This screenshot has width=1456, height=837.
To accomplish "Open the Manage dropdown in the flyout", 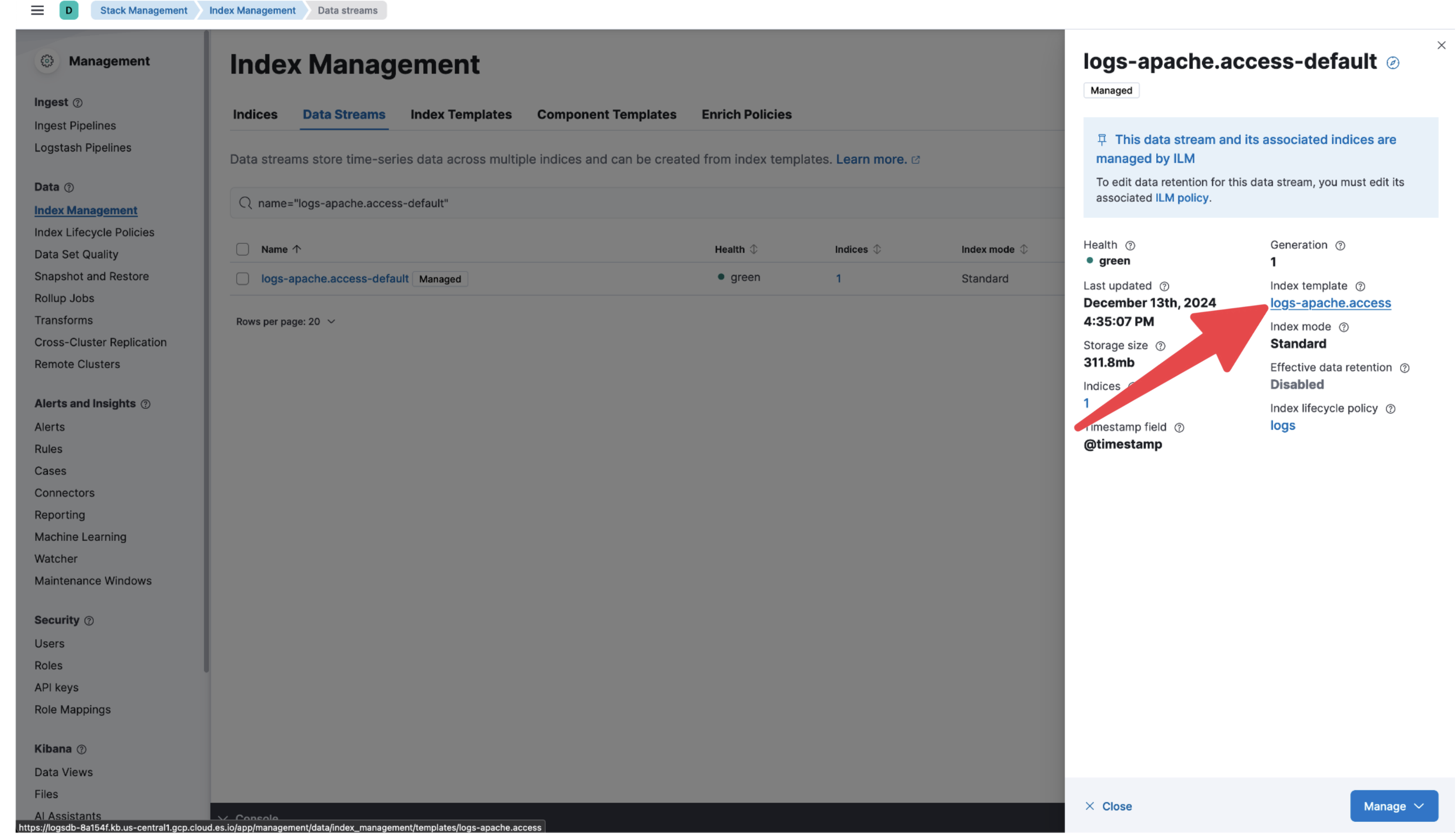I will 1394,806.
